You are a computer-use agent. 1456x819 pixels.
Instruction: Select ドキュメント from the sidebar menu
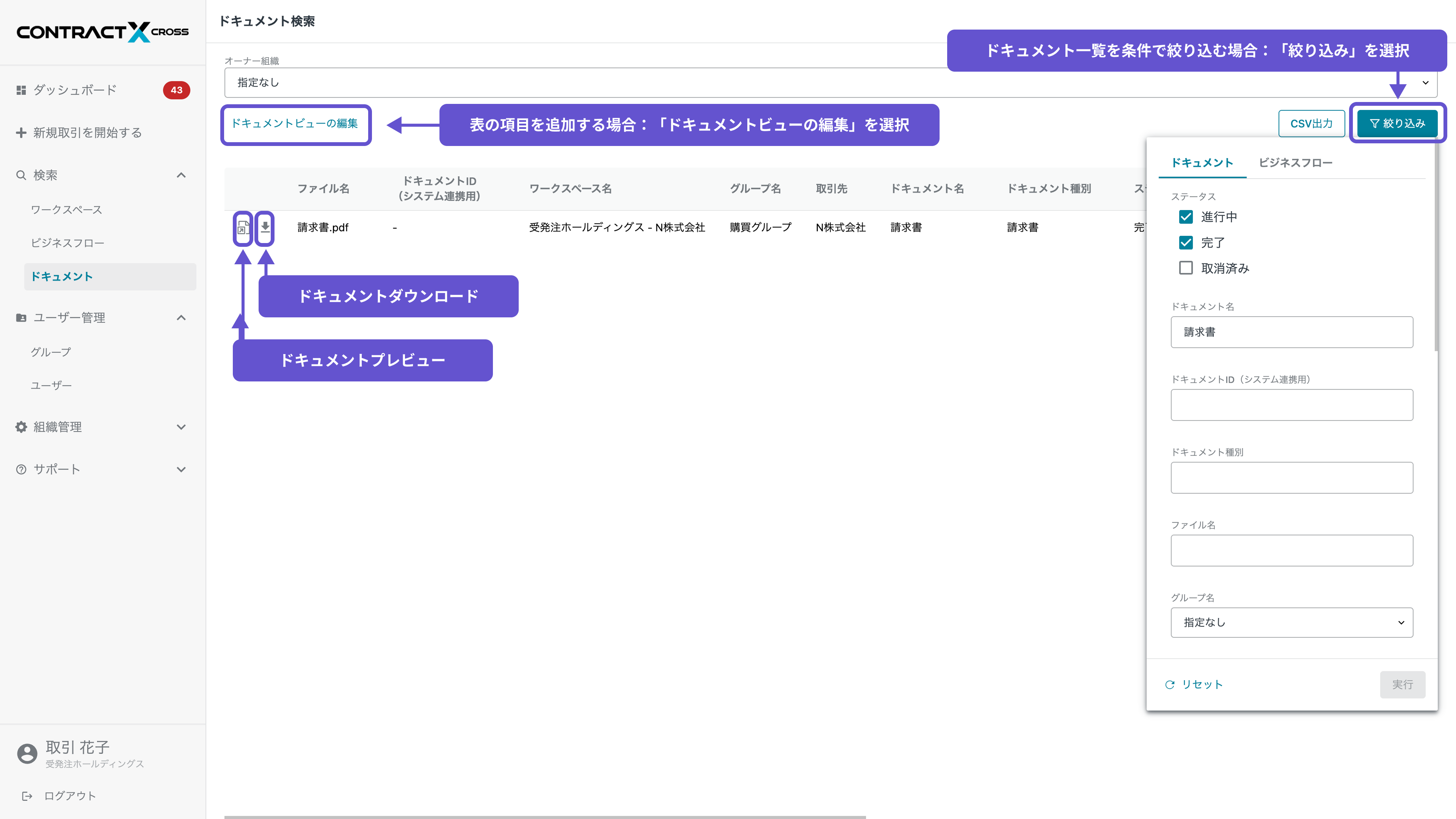(62, 276)
